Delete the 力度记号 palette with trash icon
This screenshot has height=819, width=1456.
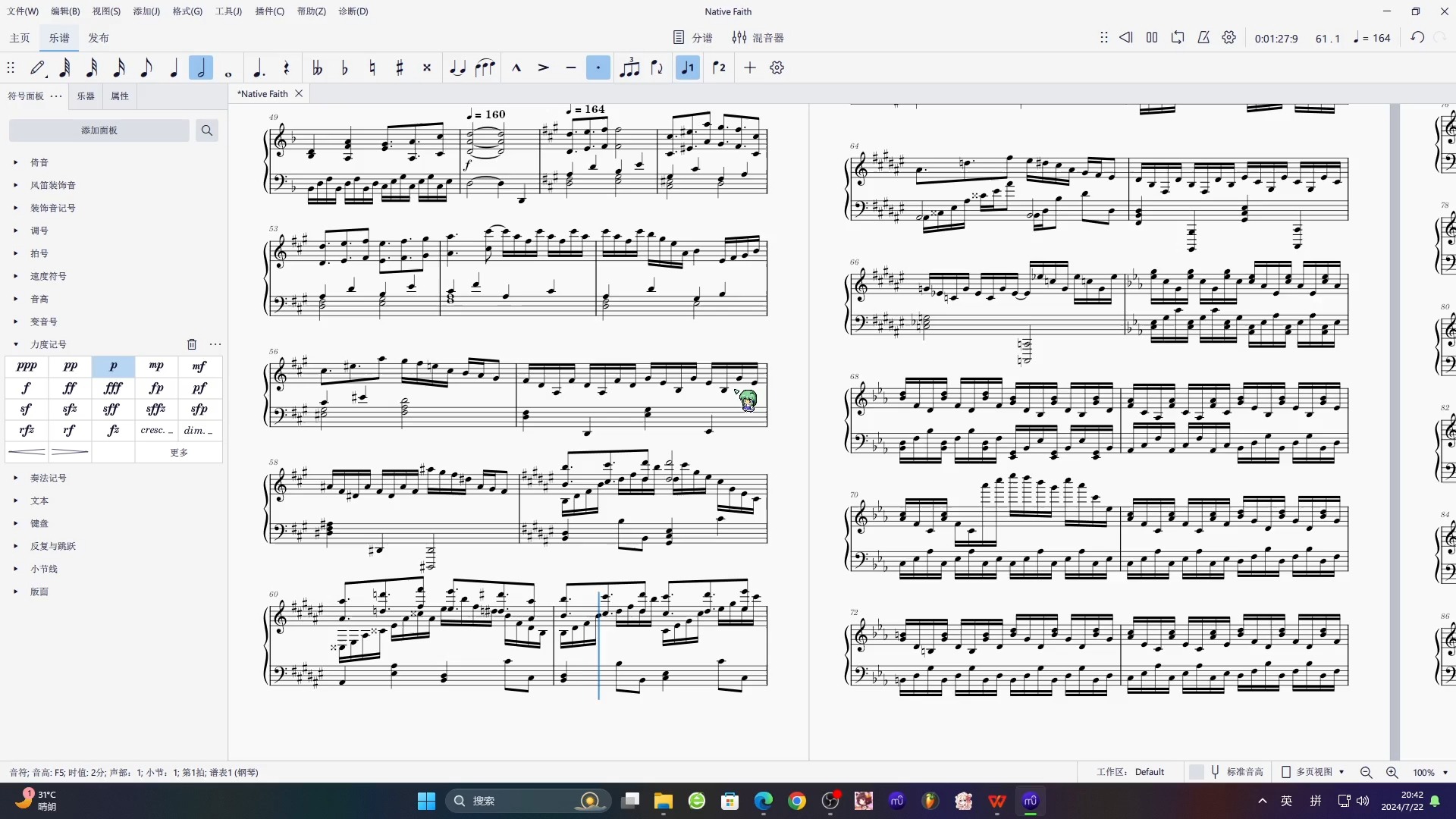coord(192,344)
